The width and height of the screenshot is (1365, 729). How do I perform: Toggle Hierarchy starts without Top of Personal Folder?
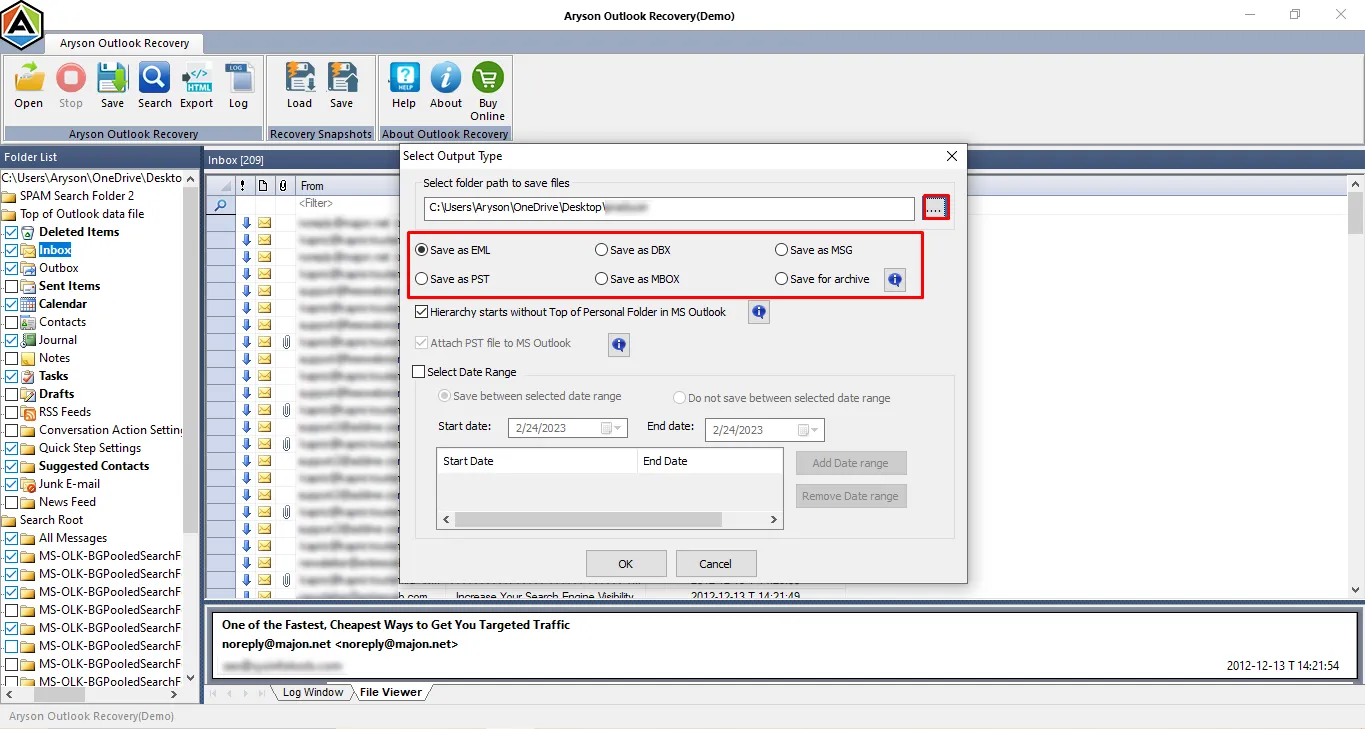(x=422, y=312)
